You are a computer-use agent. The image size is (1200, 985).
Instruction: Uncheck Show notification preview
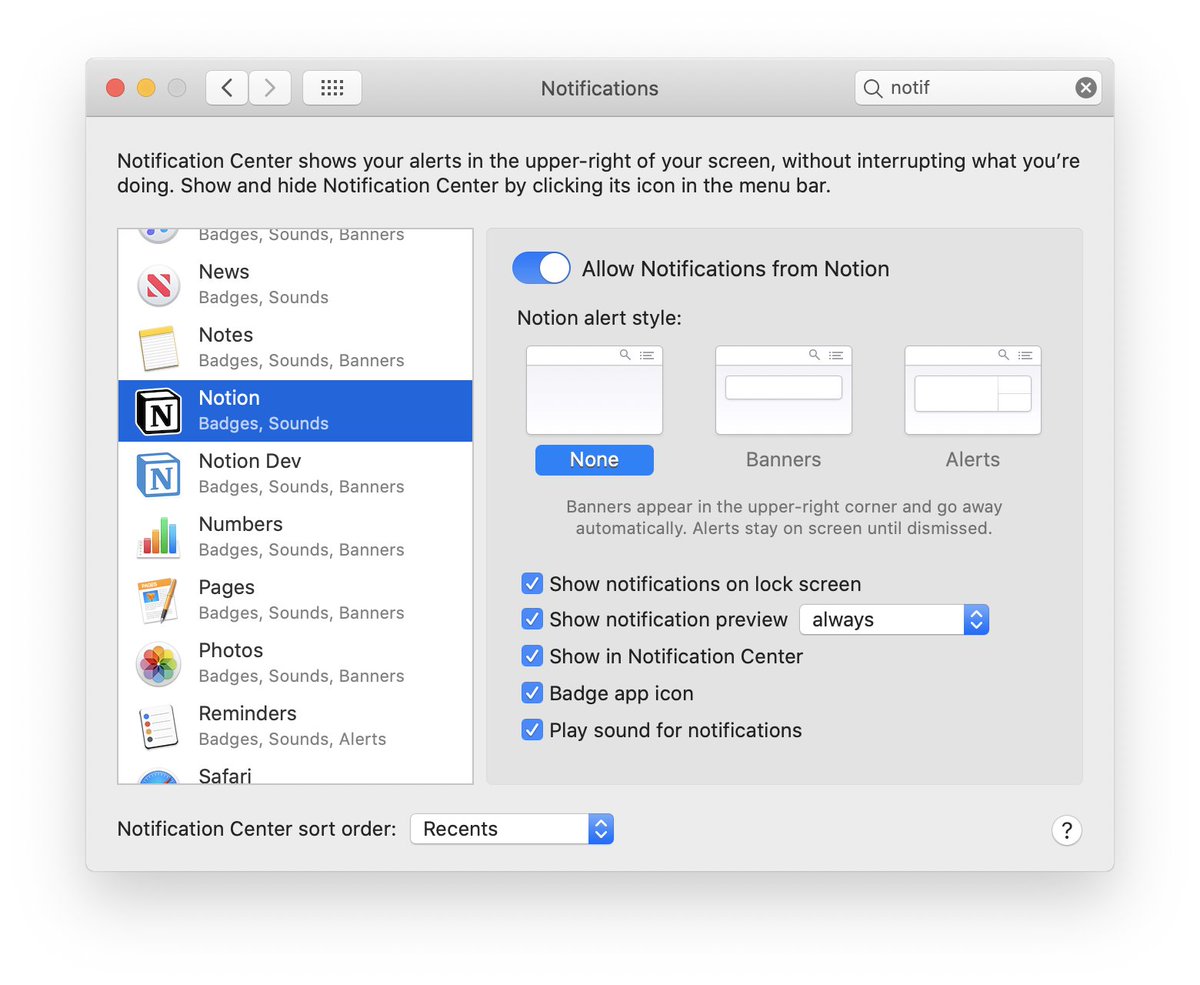(x=532, y=619)
